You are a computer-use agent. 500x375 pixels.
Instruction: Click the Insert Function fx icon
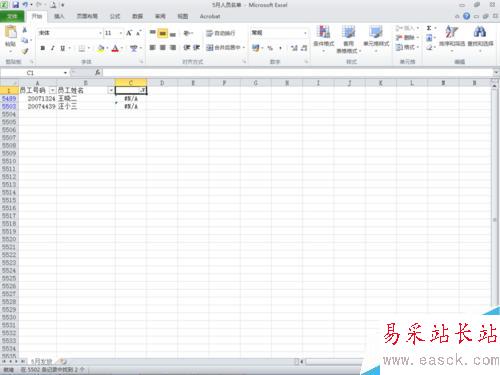97,72
